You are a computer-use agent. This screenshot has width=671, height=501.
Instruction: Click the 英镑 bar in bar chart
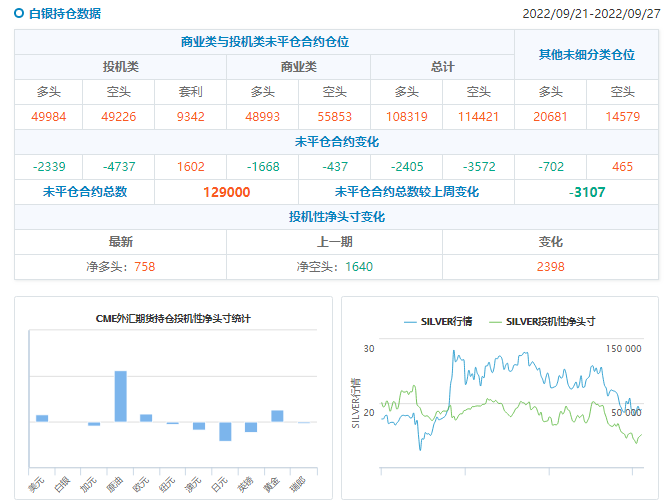(251, 427)
